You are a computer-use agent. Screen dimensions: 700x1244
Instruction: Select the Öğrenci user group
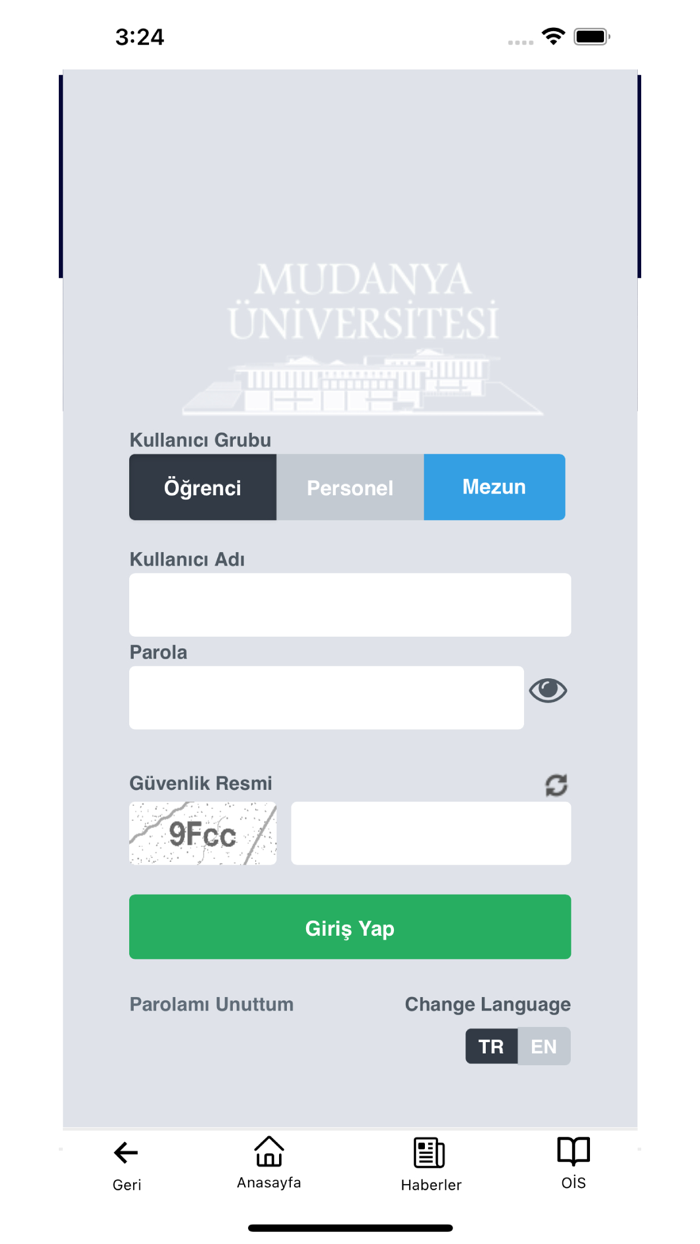pos(202,487)
